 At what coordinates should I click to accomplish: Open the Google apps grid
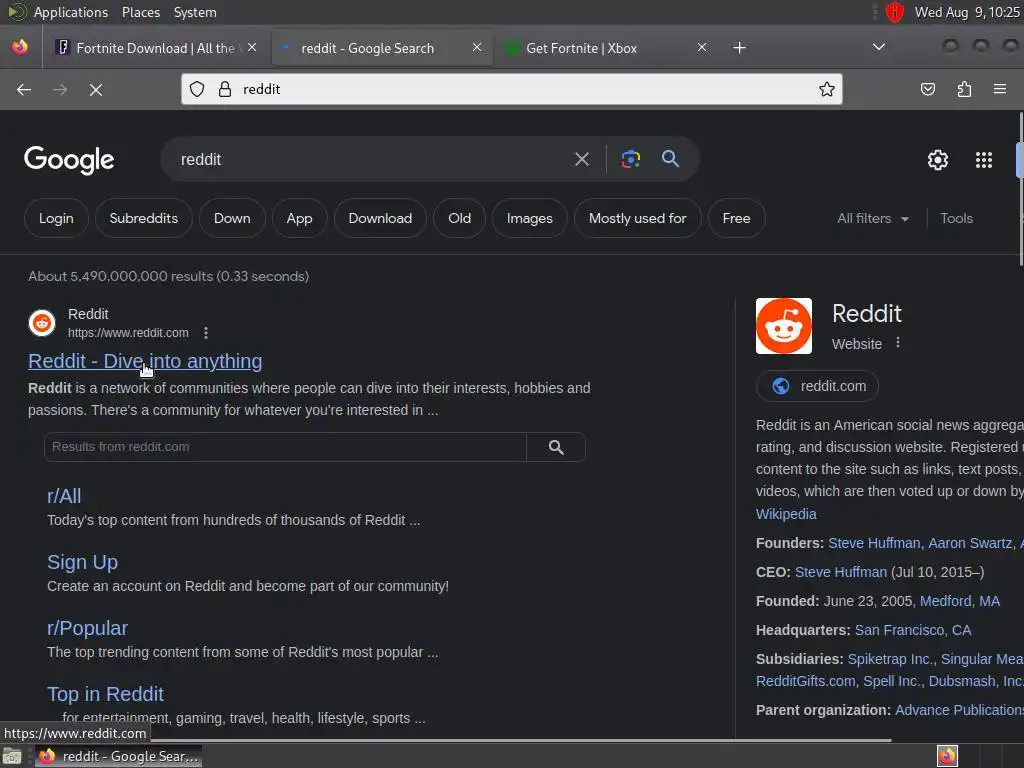pyautogui.click(x=984, y=160)
